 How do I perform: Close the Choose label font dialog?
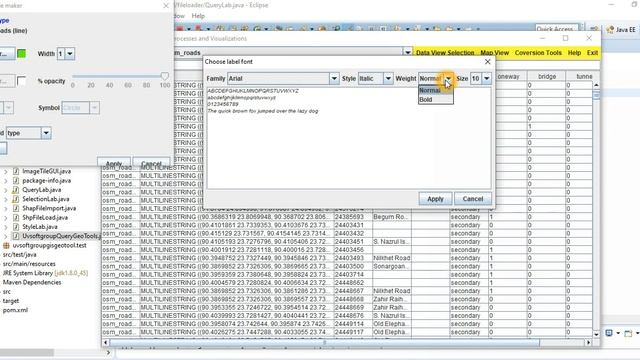tap(487, 62)
